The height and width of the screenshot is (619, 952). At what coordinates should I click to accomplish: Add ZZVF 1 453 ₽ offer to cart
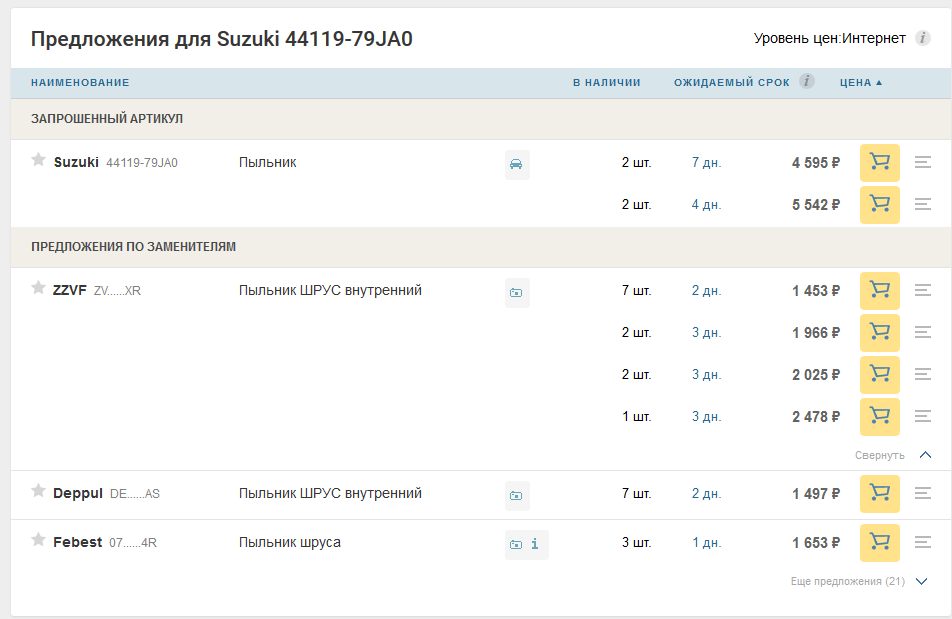tap(879, 291)
